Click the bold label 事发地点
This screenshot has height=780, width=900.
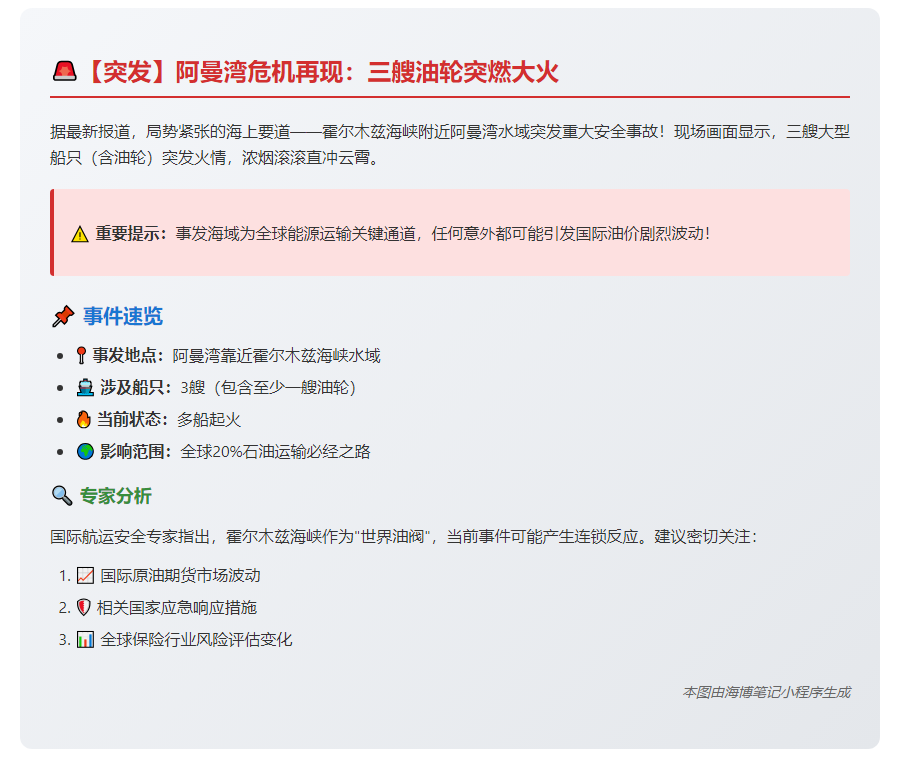129,356
